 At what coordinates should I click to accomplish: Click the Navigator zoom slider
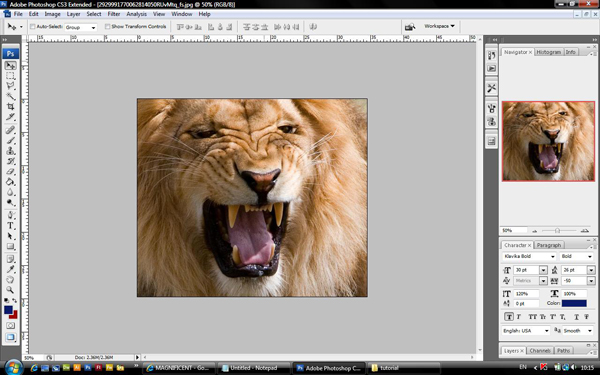point(558,230)
